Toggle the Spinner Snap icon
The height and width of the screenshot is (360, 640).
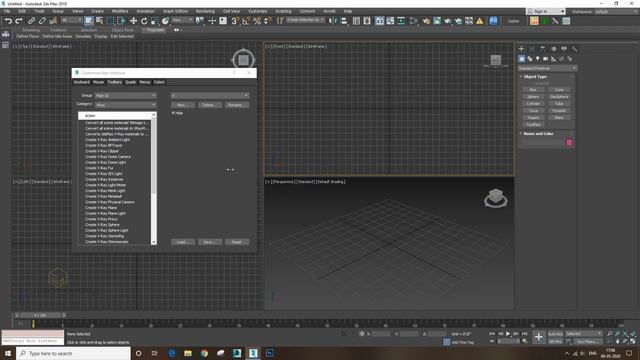(267, 21)
